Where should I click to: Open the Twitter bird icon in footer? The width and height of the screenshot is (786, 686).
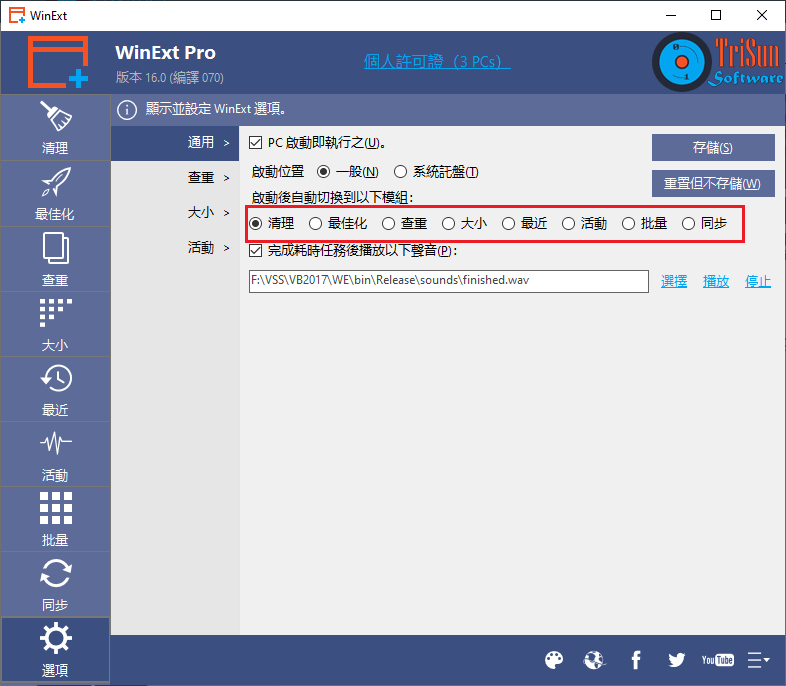[676, 660]
